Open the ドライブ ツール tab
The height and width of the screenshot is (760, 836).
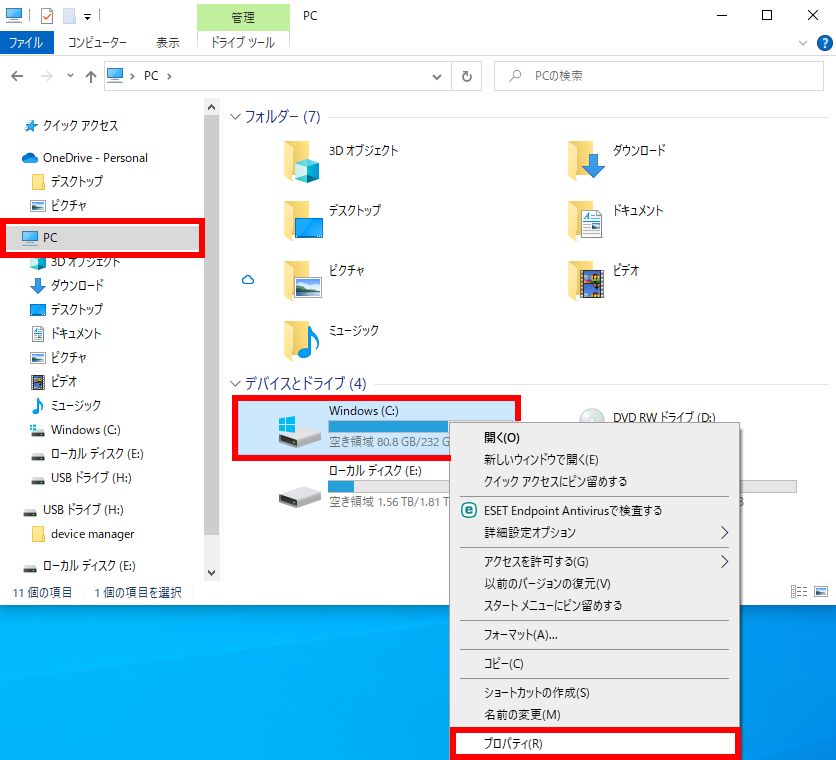(x=243, y=43)
